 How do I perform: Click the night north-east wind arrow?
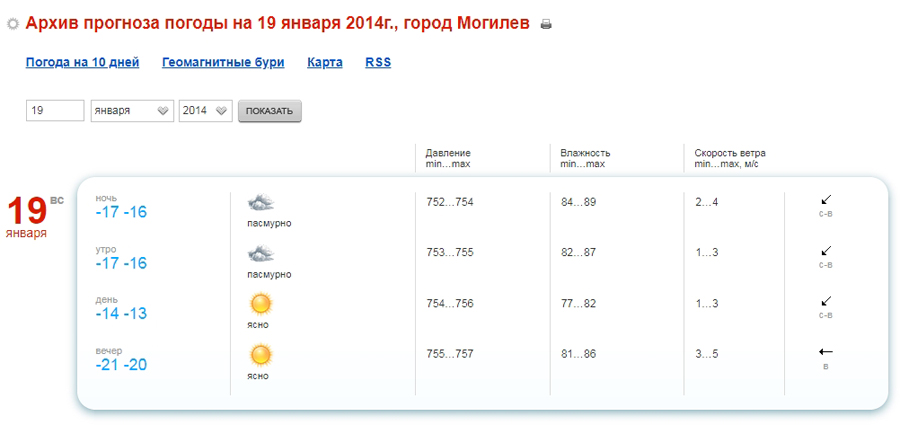coord(826,200)
